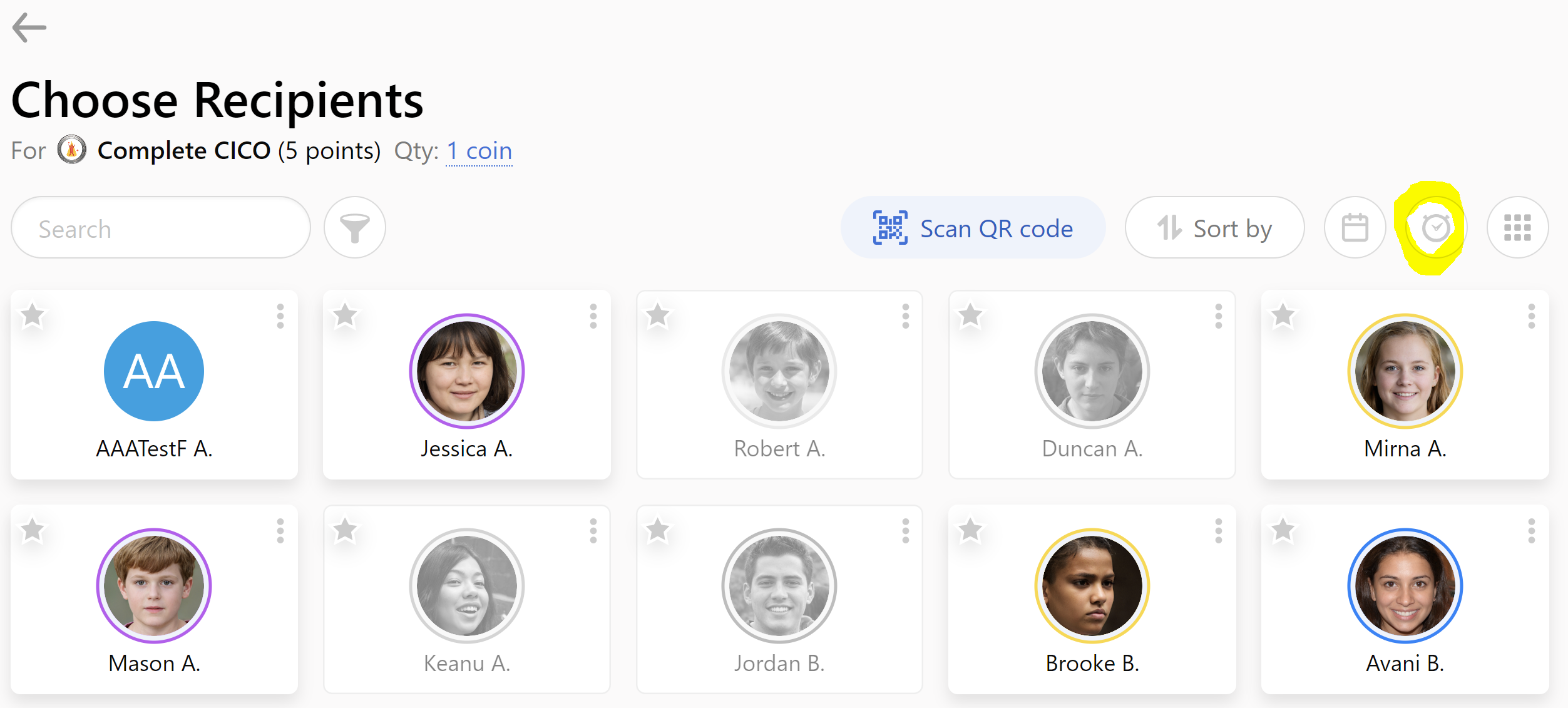Open the Sort by dropdown

tap(1214, 227)
